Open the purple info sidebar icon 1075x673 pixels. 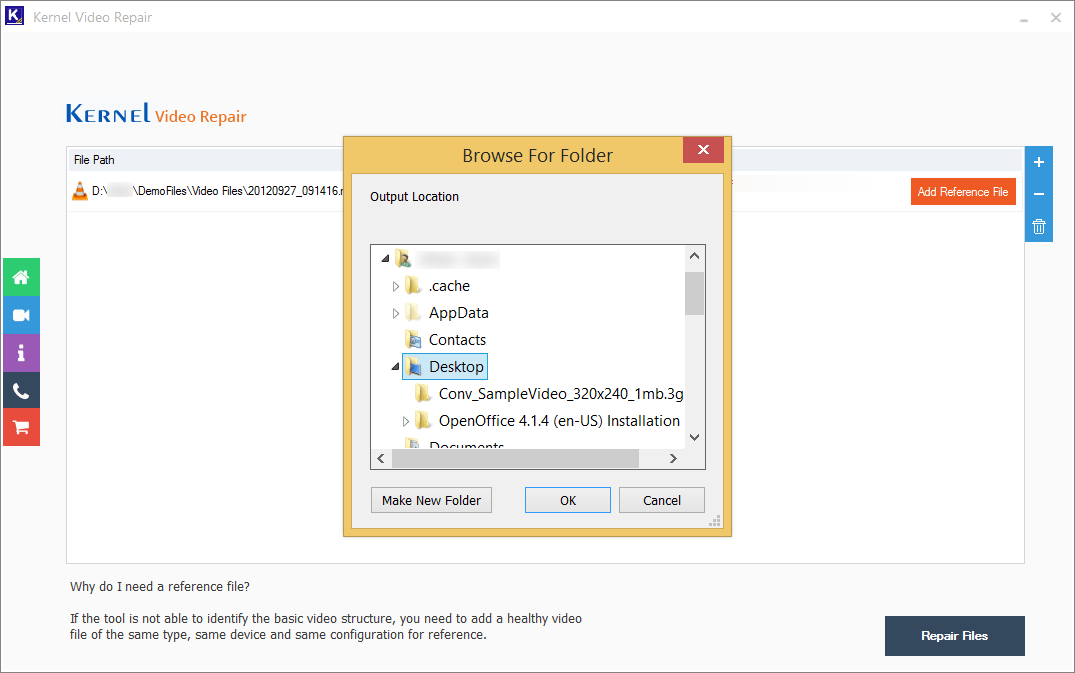coord(21,353)
